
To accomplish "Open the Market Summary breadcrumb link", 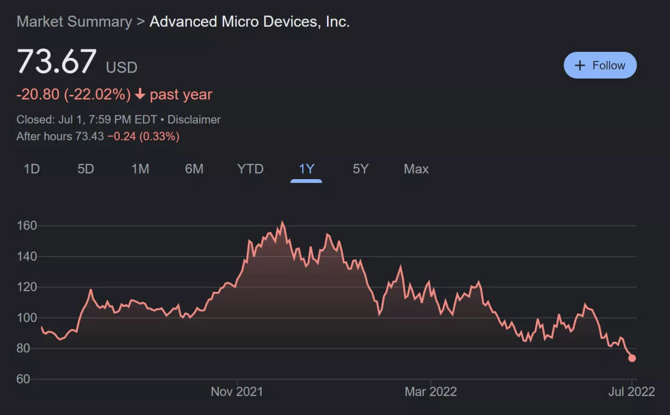I will [74, 21].
